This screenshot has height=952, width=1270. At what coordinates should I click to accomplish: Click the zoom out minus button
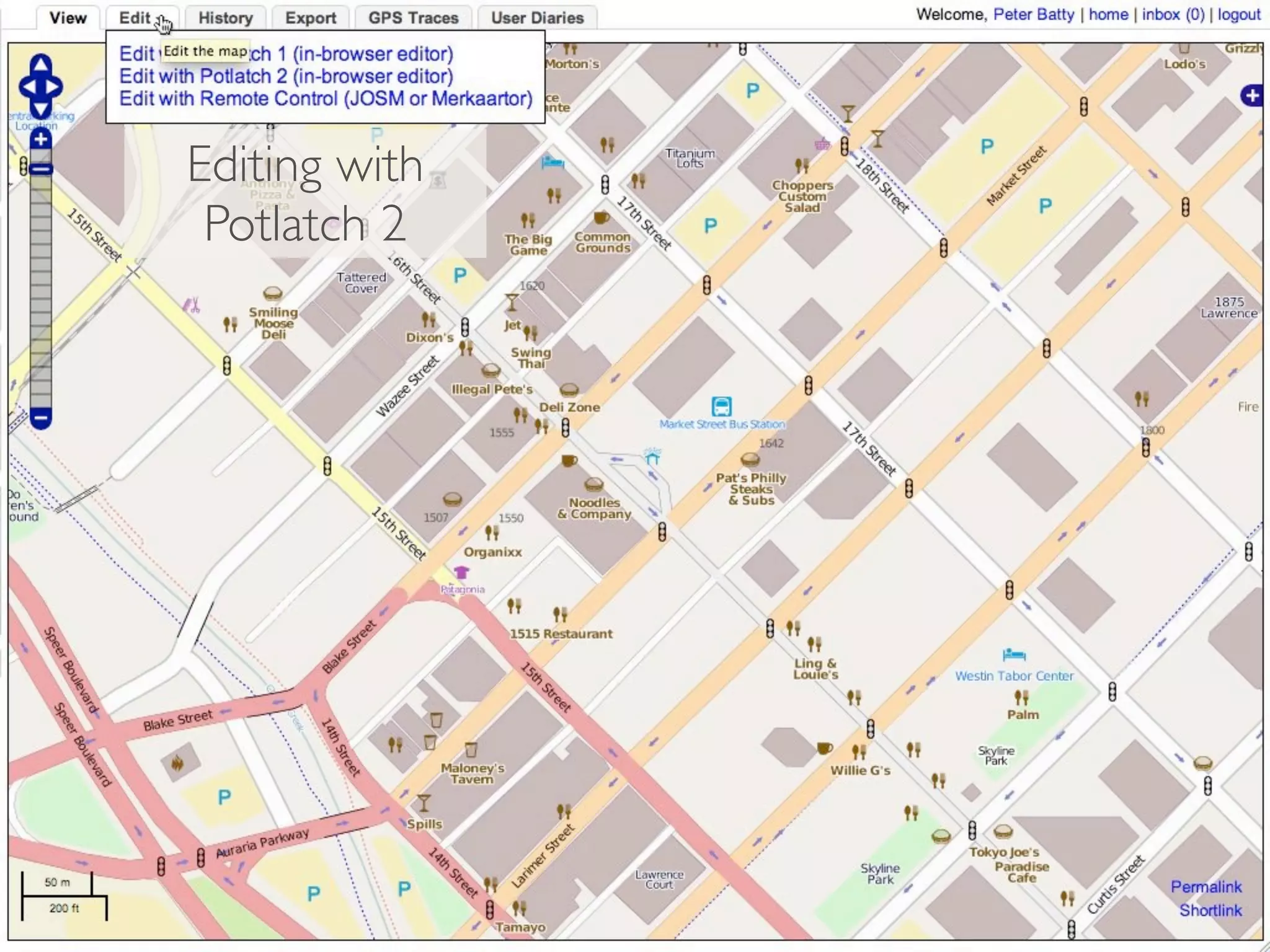click(41, 418)
